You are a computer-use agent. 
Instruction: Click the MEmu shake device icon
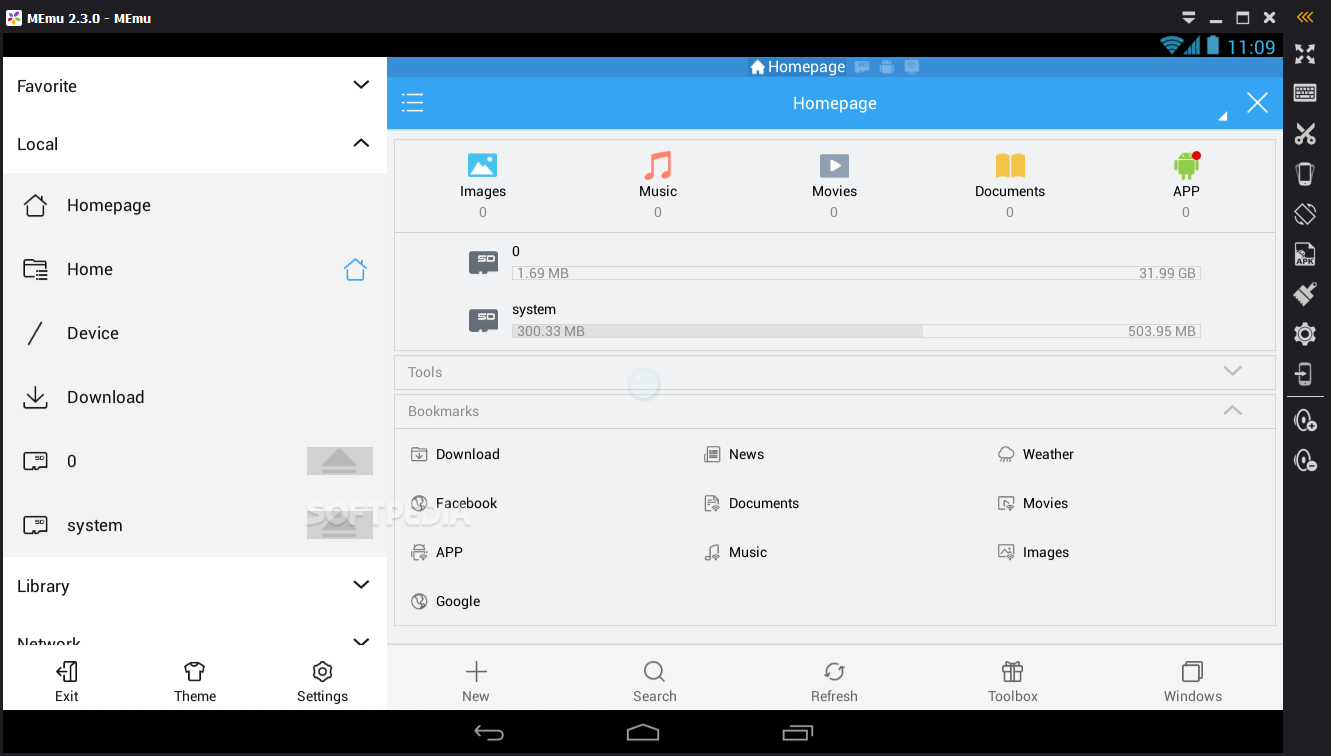point(1305,173)
